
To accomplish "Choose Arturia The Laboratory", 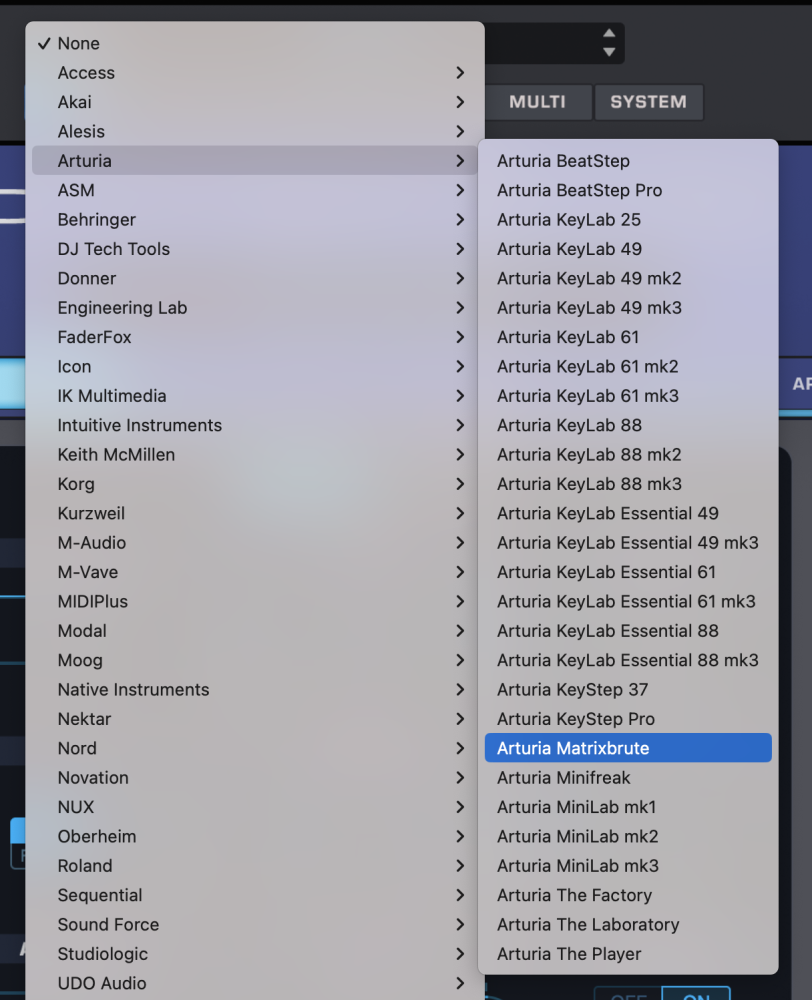I will [x=628, y=924].
